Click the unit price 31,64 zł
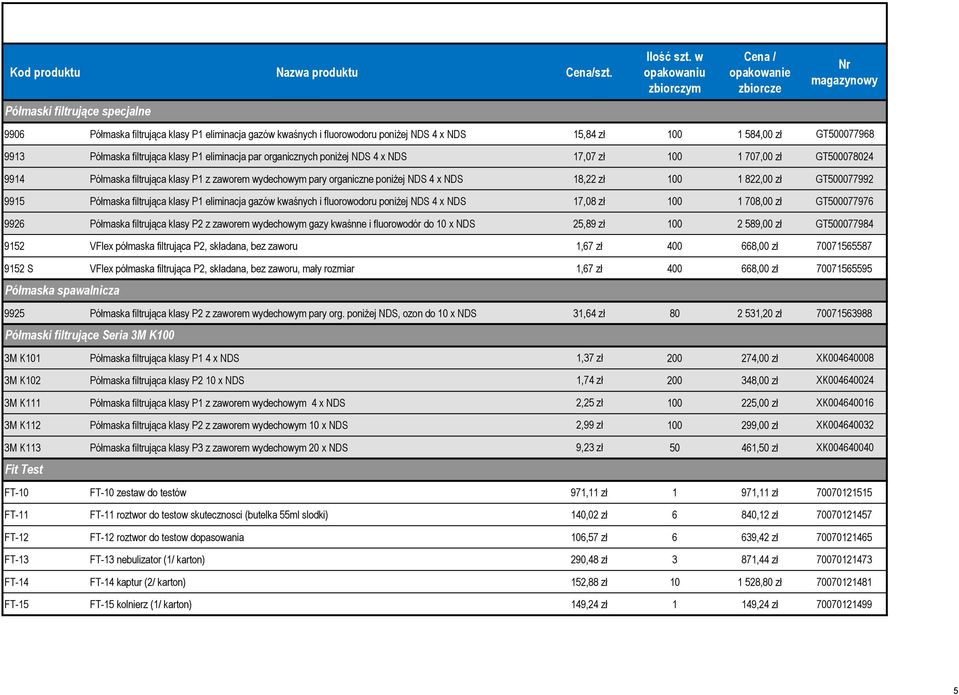This screenshot has width=959, height=695. click(589, 313)
